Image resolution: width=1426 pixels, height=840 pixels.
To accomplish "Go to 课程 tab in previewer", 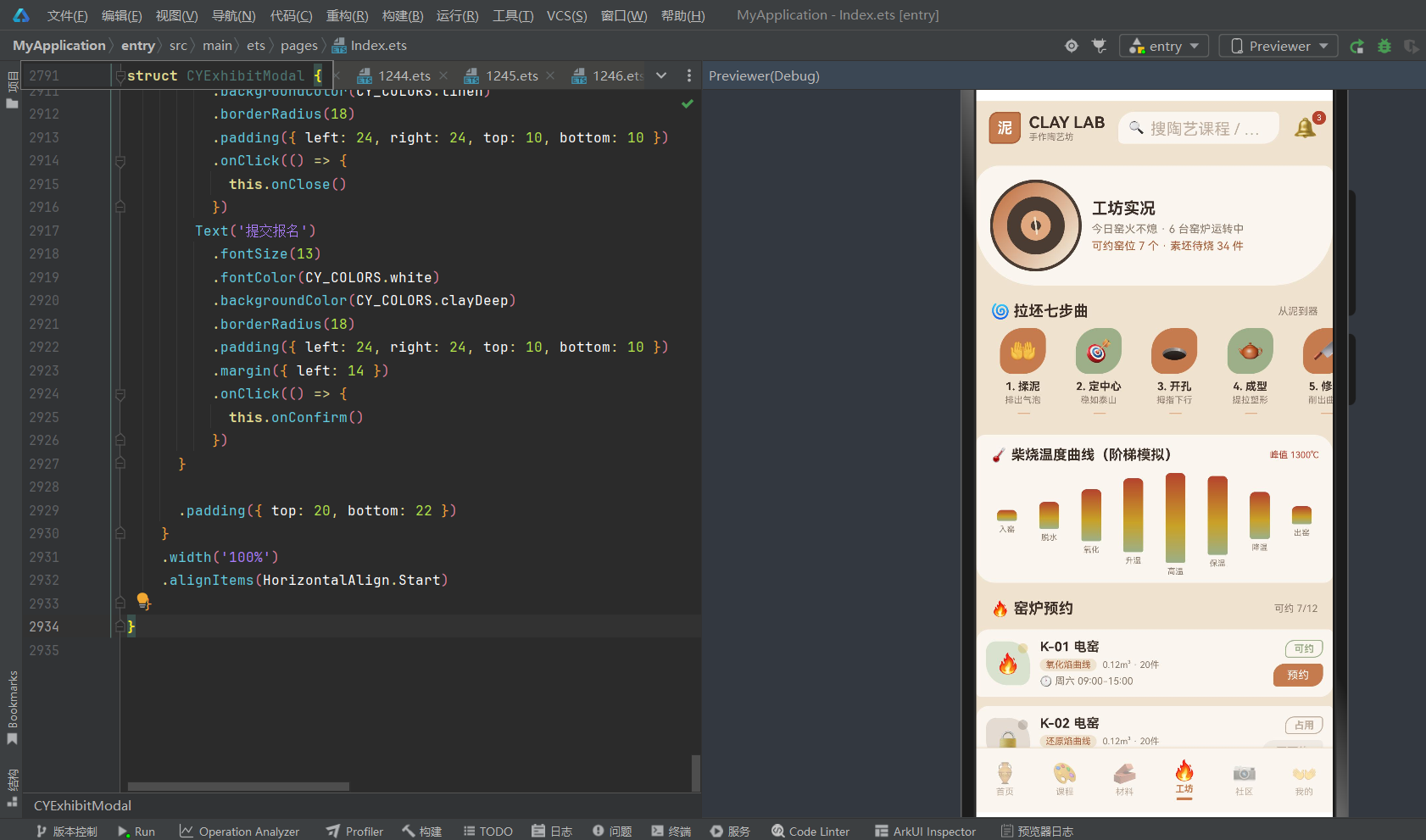I will tap(1065, 779).
